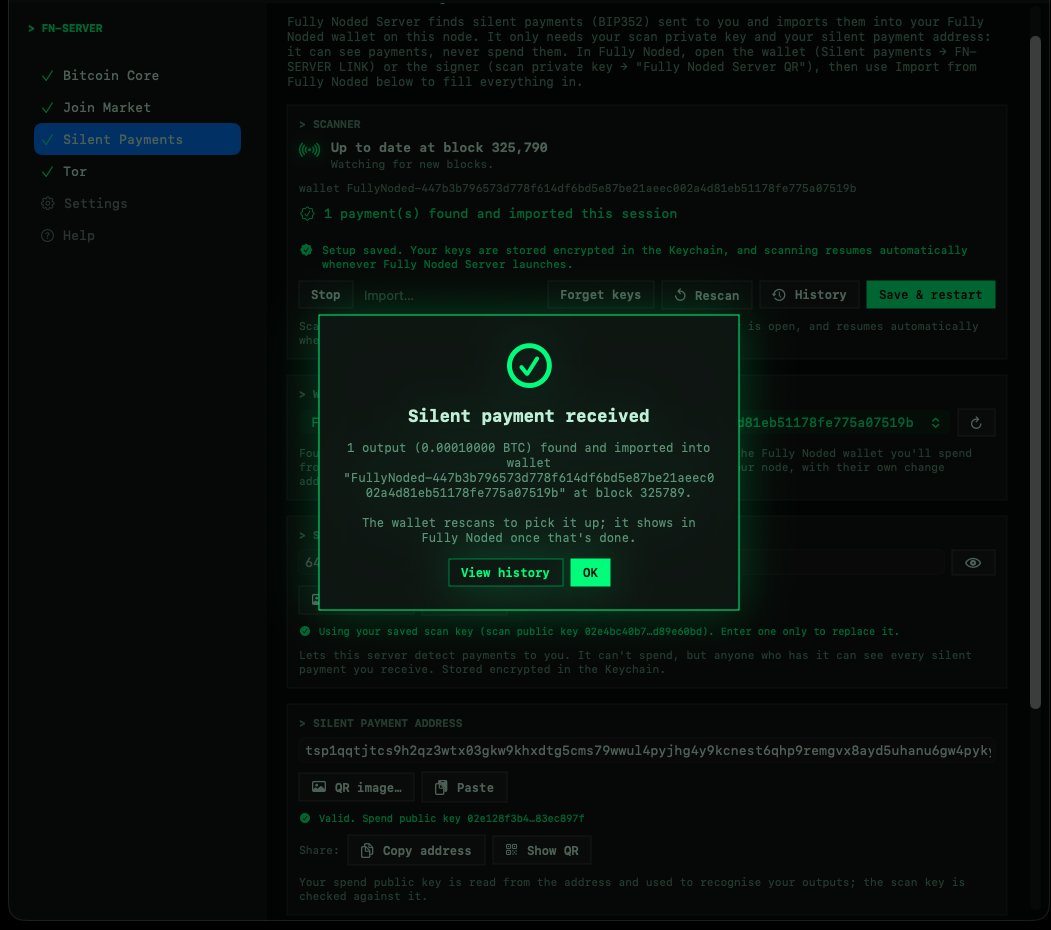Click the Rescan circular arrow icon
The height and width of the screenshot is (930, 1051).
point(680,295)
